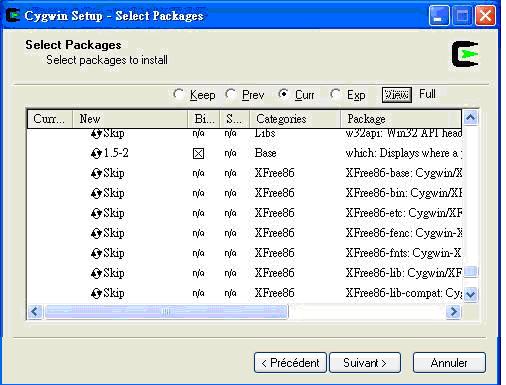Cycle version icon for w32api row
506x385 pixels.
[x=96, y=134]
